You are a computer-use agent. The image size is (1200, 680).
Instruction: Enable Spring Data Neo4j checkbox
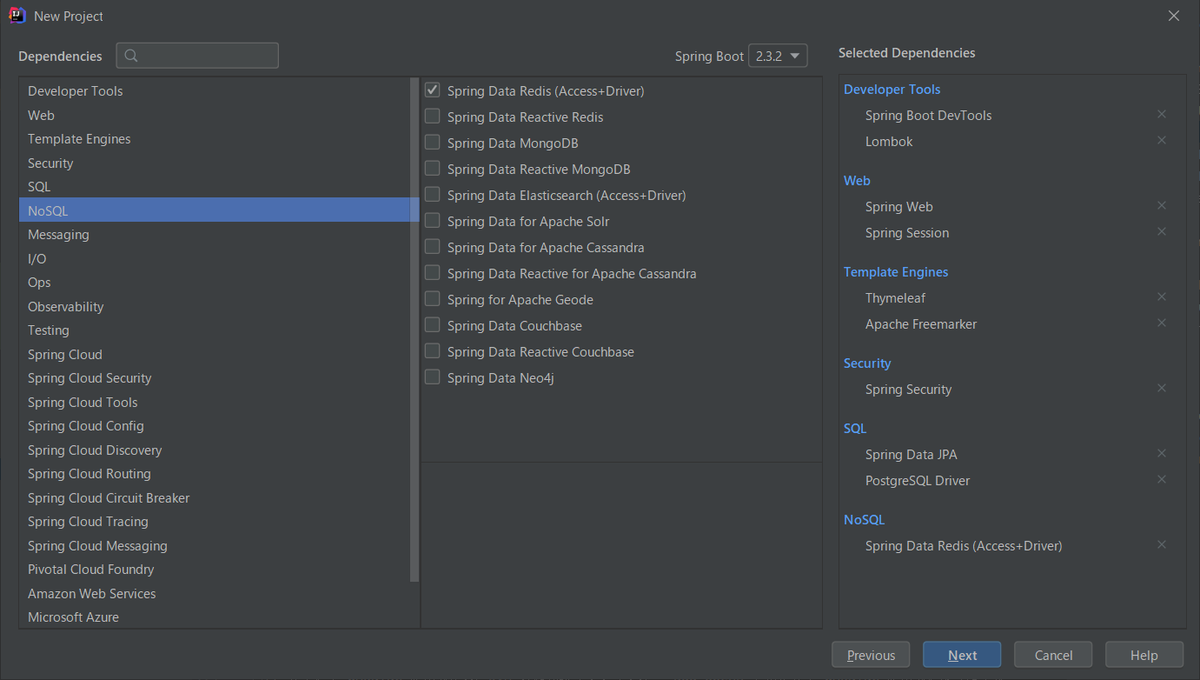click(x=432, y=376)
